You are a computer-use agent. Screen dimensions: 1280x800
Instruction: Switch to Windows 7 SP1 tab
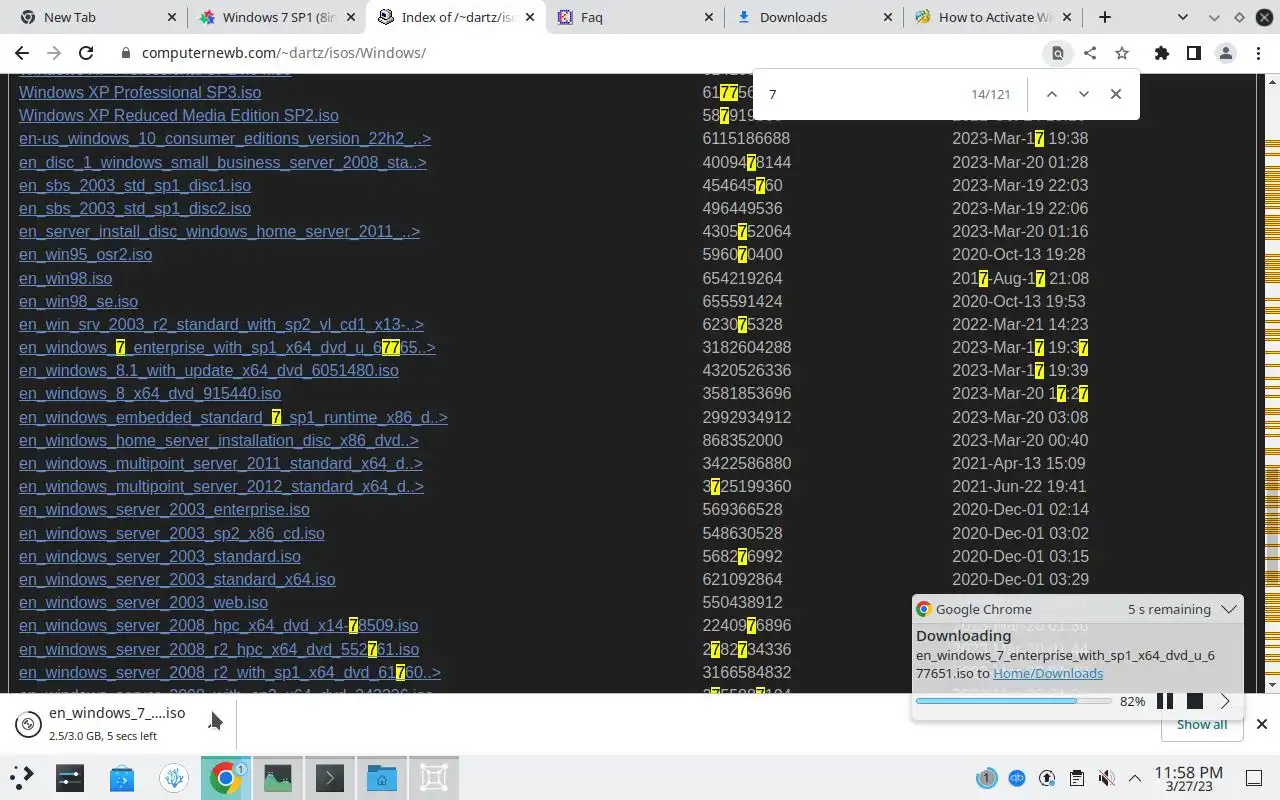point(278,17)
